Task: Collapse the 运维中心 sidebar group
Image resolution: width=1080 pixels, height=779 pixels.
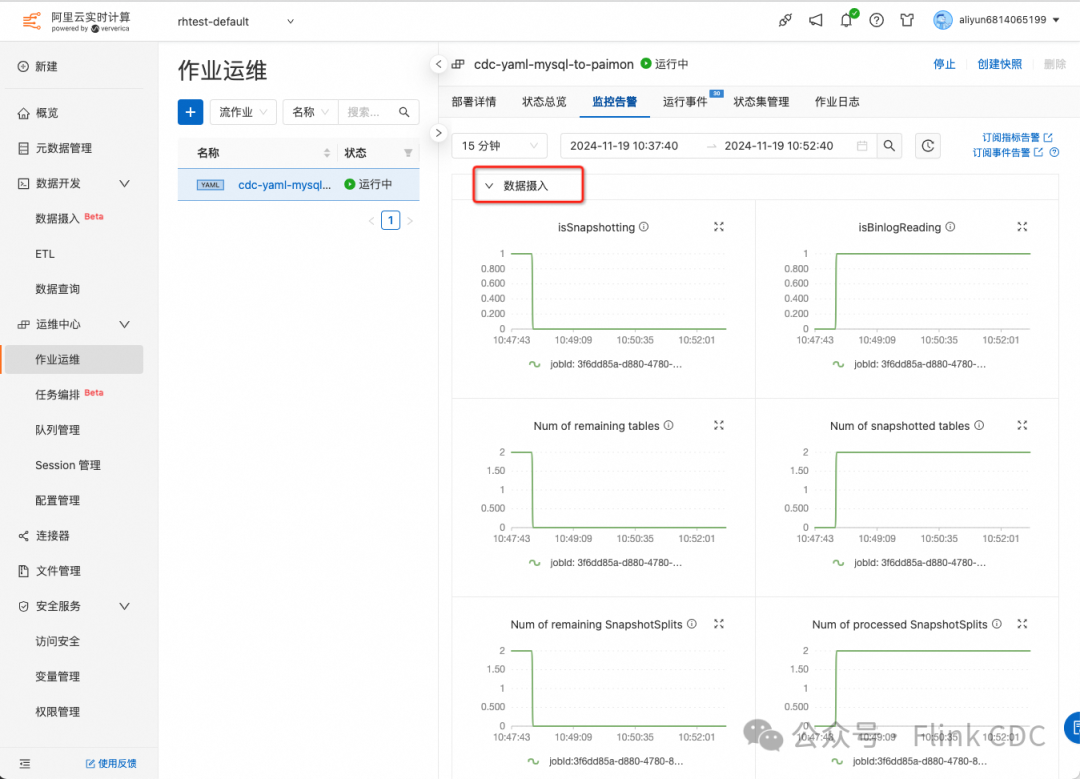Action: [124, 324]
